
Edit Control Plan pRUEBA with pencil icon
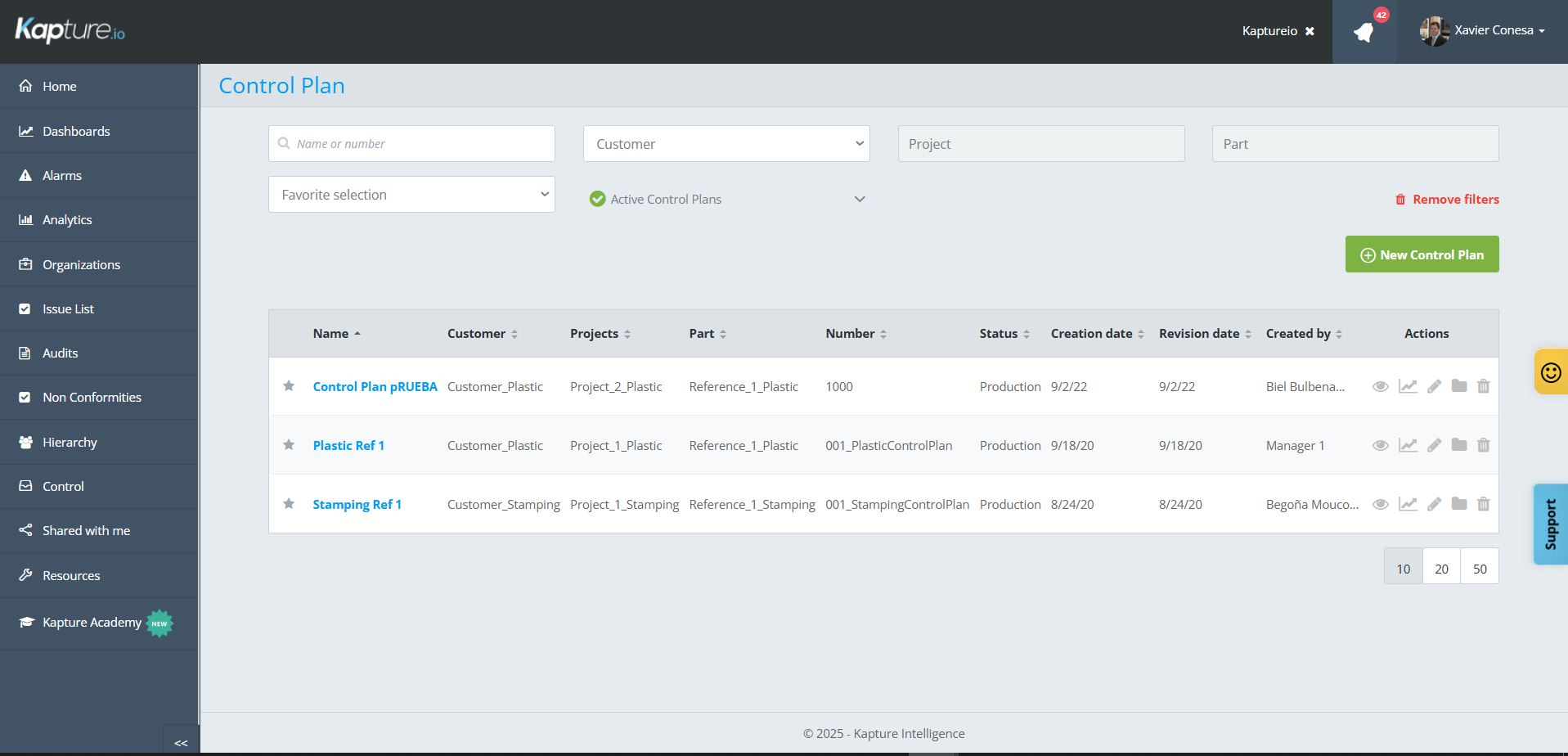click(1434, 386)
